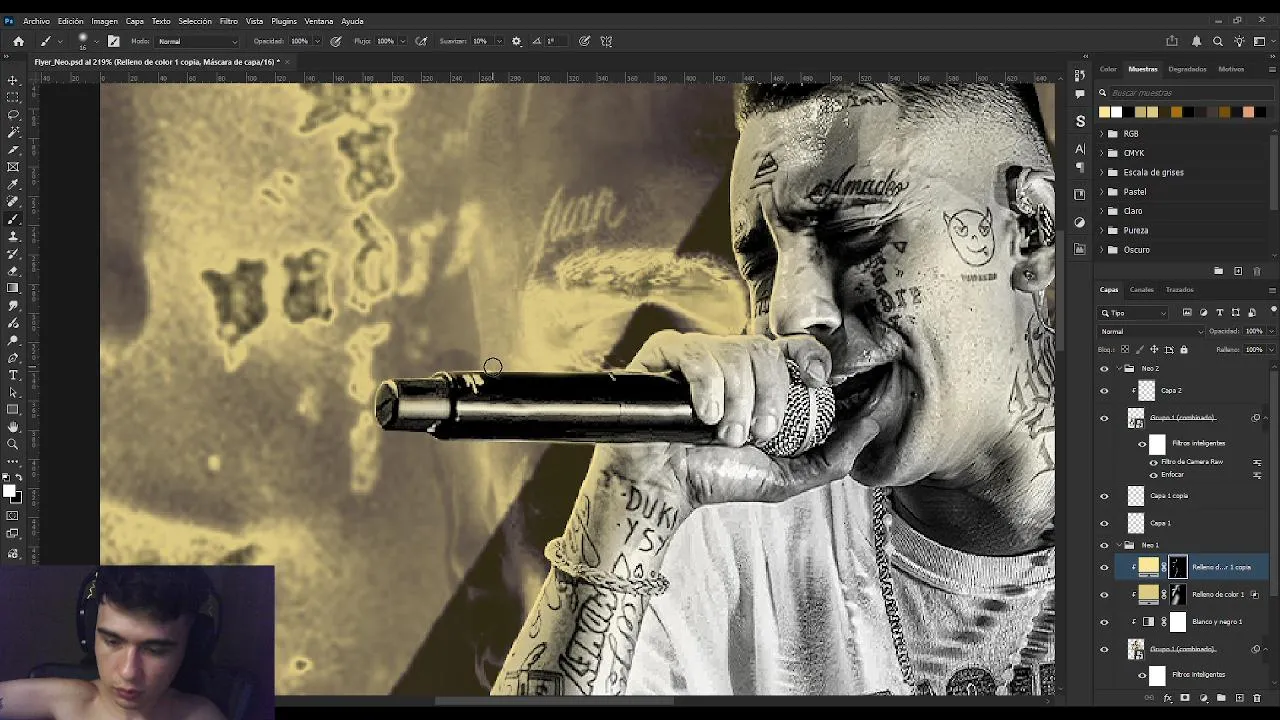Select the Clone Stamp tool
Viewport: 1280px width, 720px height.
coord(13,236)
